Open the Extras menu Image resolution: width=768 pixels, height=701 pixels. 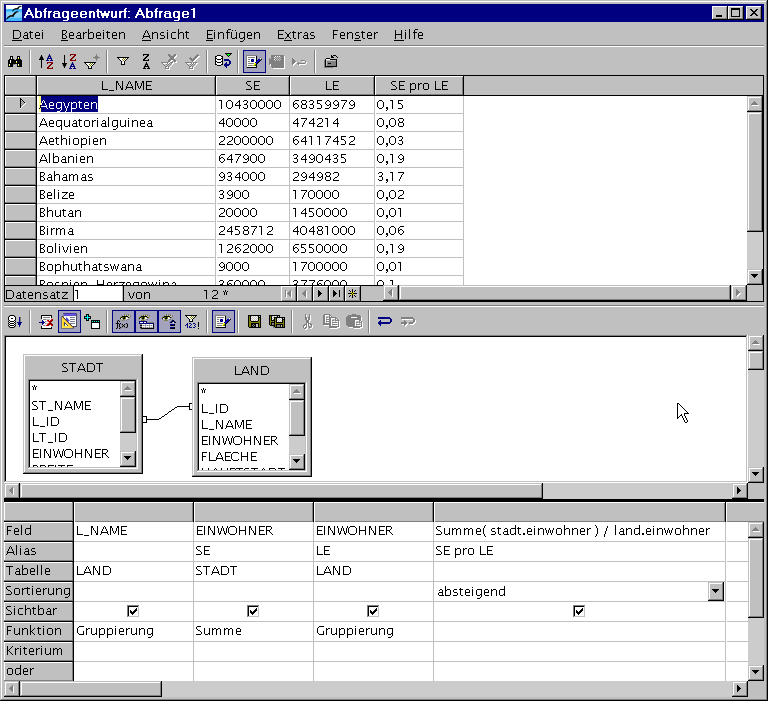296,34
